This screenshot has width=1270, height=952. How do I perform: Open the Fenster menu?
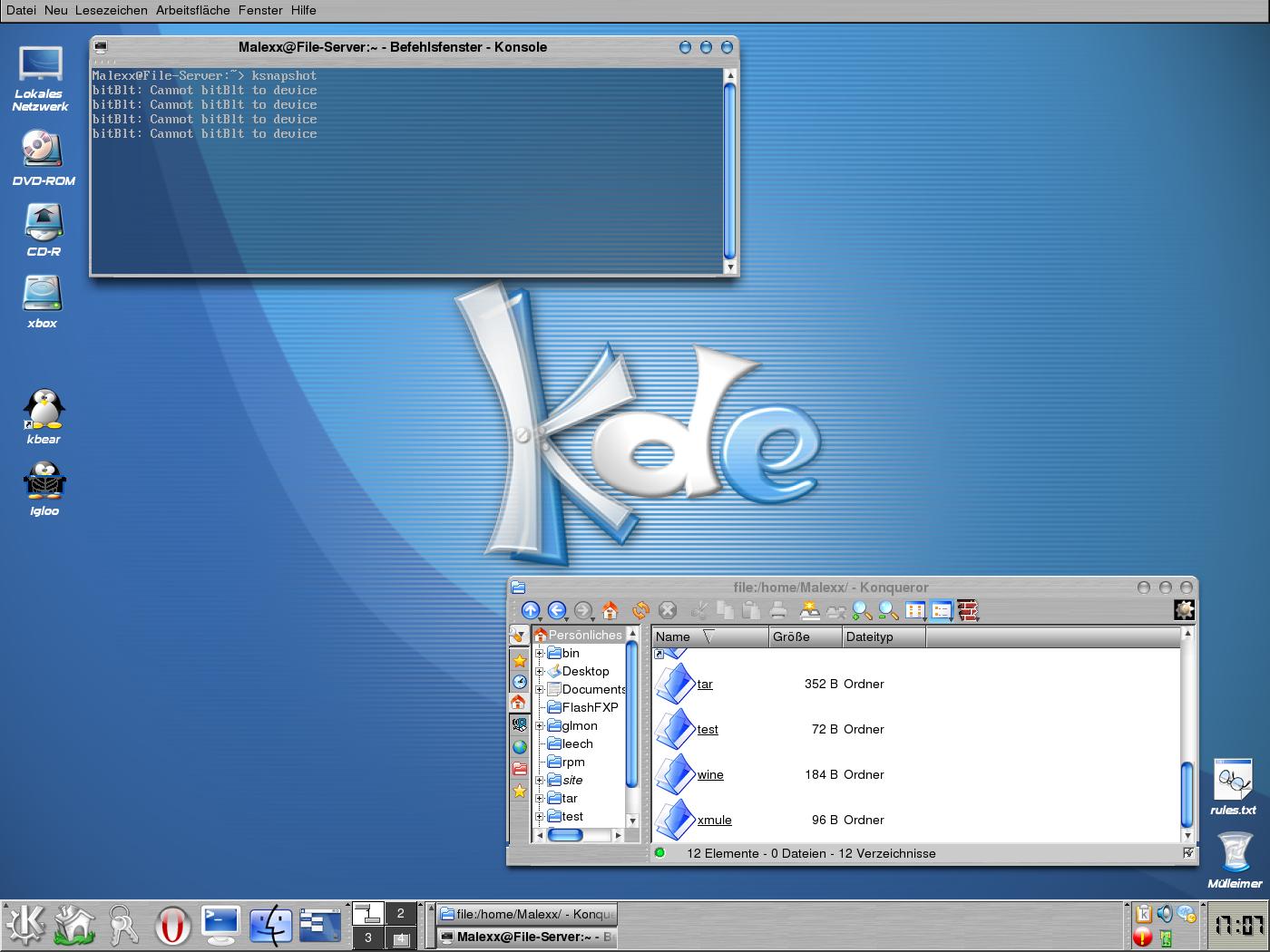260,10
